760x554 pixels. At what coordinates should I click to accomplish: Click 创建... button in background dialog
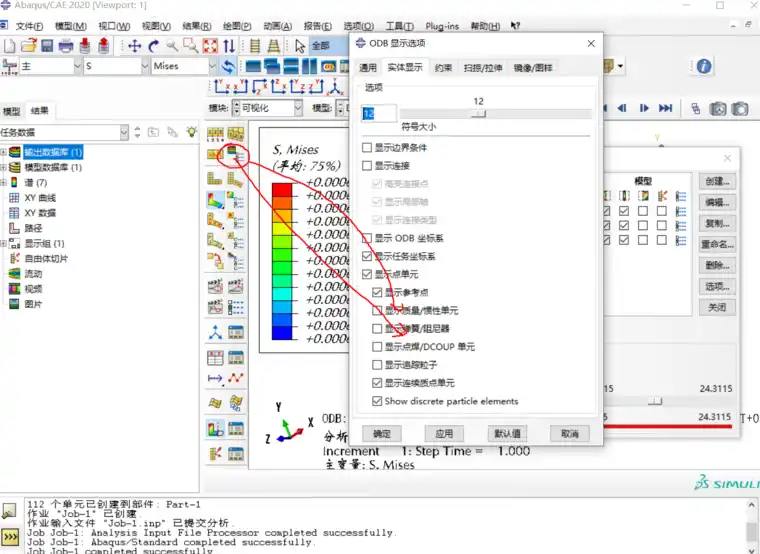[717, 182]
